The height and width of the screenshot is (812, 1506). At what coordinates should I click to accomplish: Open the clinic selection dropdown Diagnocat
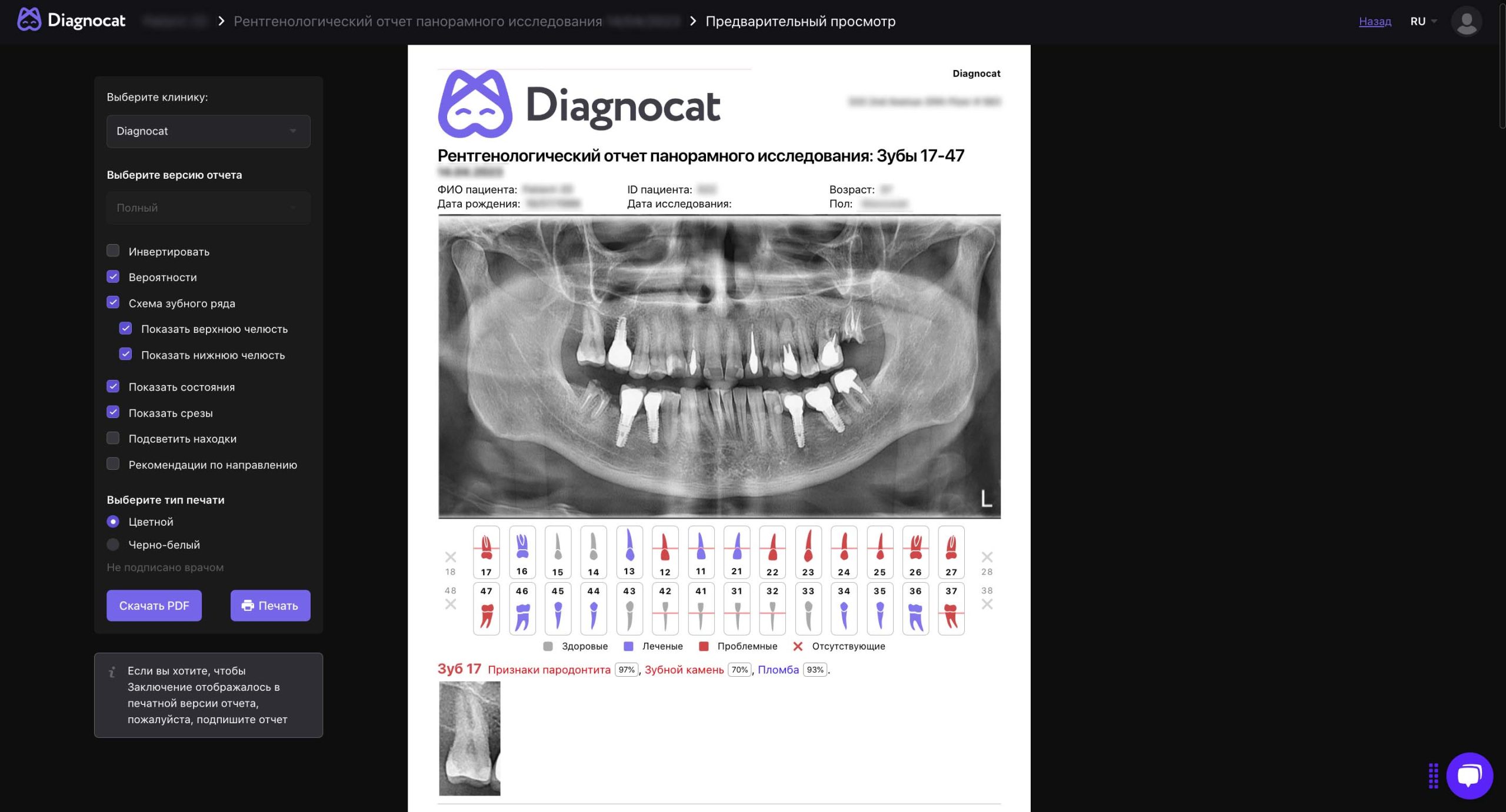208,131
